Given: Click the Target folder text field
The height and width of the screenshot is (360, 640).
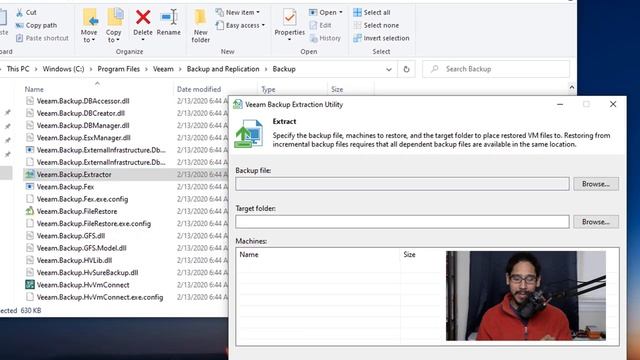Looking at the screenshot, I should click(x=402, y=222).
